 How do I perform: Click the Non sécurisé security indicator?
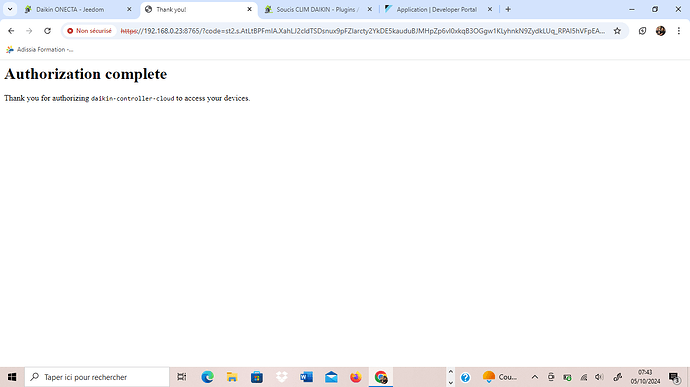point(90,31)
